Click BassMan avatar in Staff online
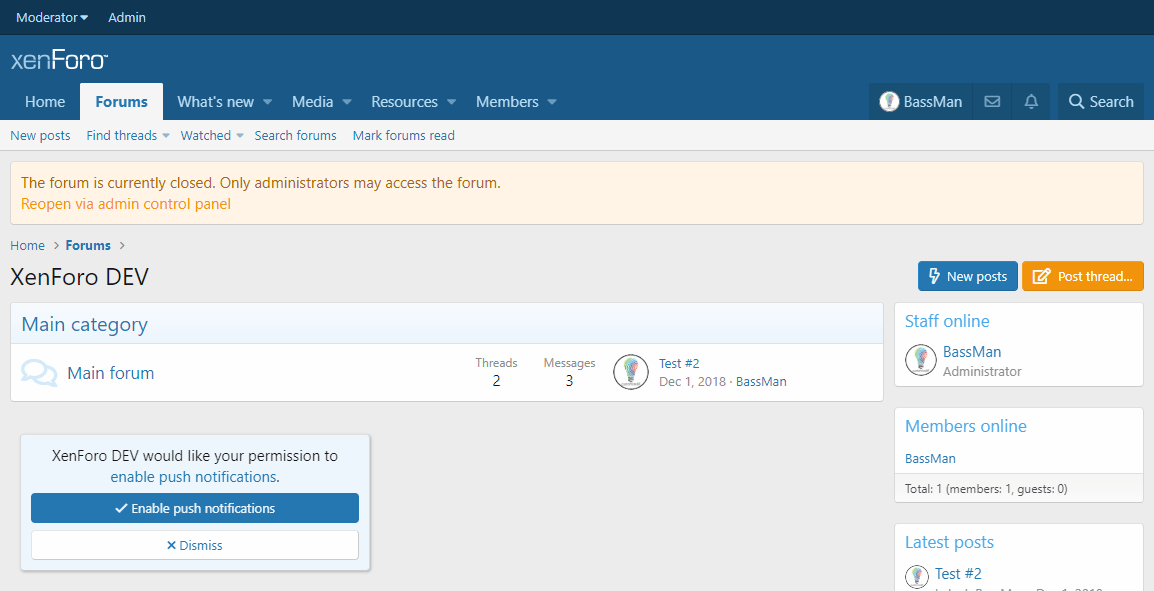The height and width of the screenshot is (591, 1154). pyautogui.click(x=921, y=360)
